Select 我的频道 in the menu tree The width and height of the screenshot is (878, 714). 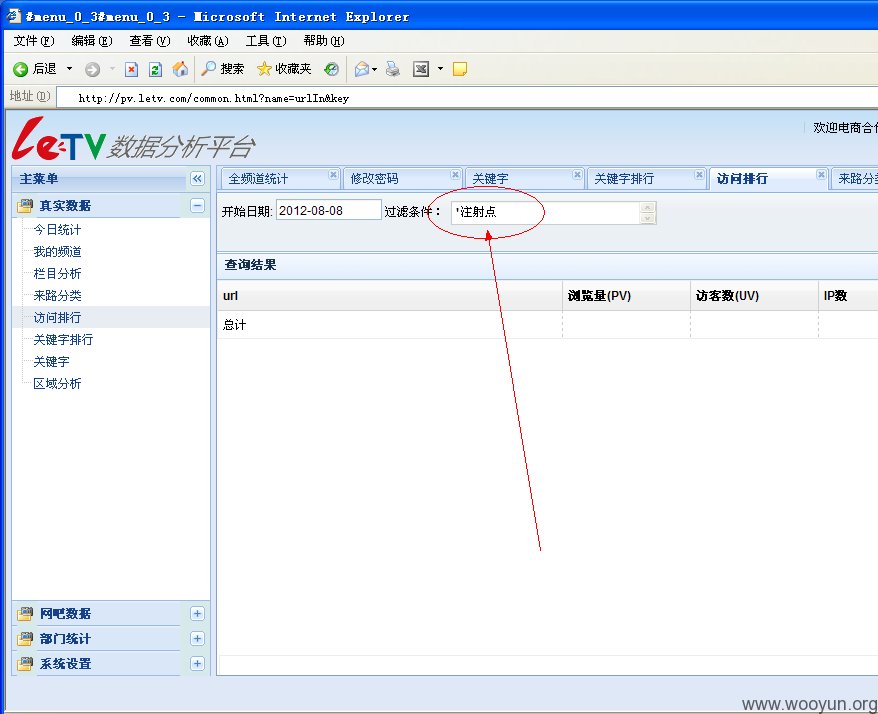[x=57, y=251]
